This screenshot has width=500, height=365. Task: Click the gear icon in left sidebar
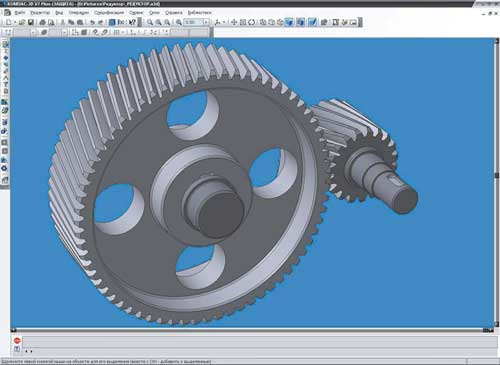(4, 168)
